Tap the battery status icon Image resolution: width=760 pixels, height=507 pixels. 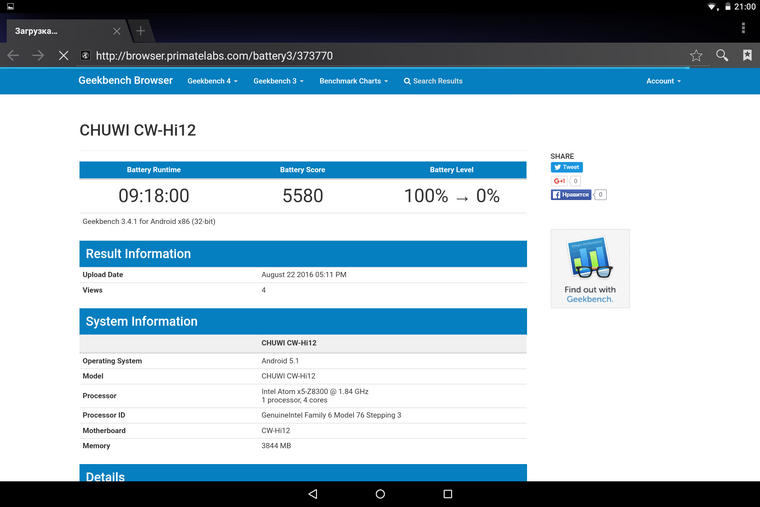(x=727, y=6)
